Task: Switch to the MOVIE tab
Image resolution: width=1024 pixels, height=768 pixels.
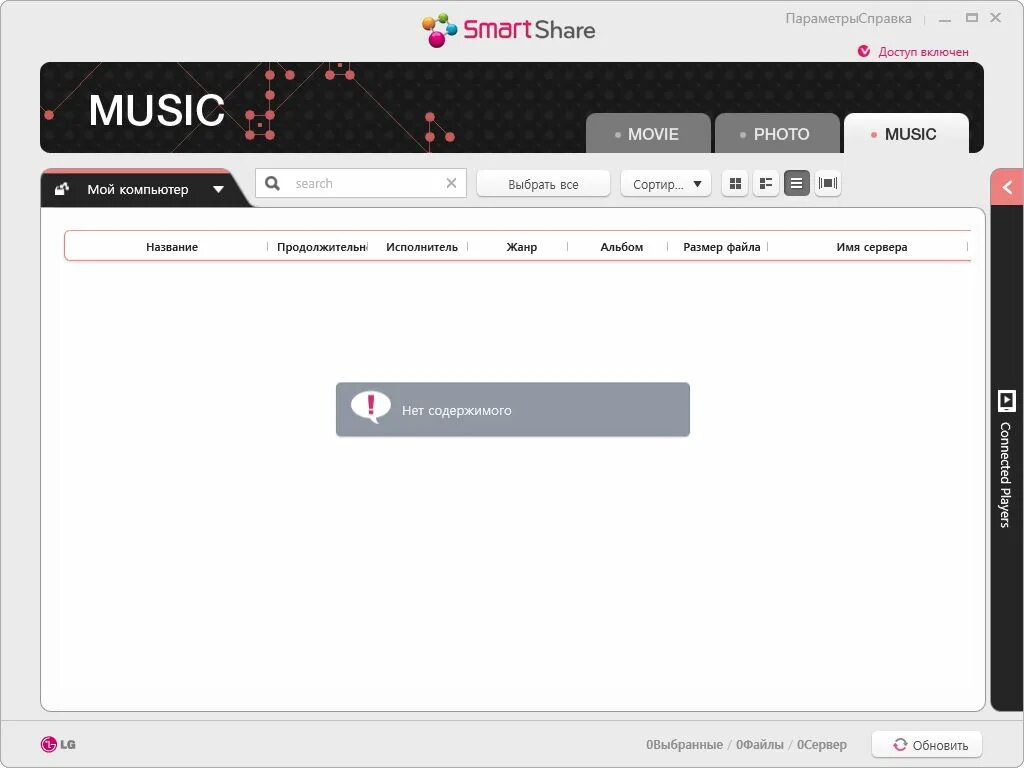Action: point(648,133)
